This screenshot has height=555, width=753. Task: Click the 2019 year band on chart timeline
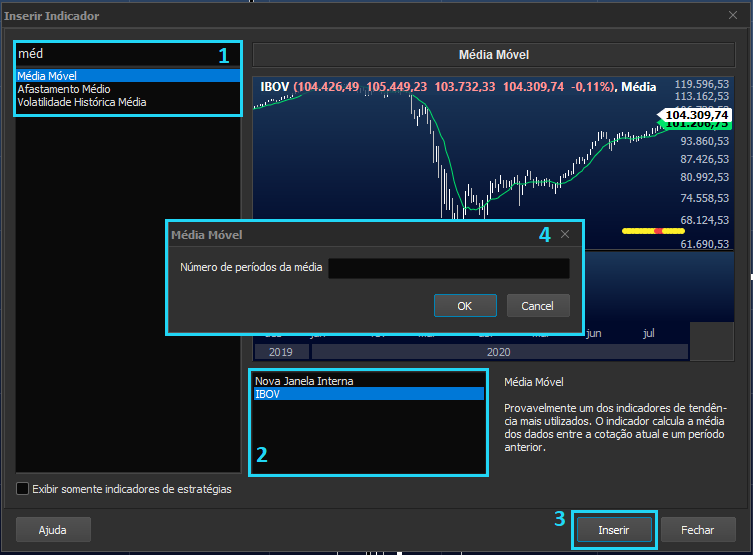281,352
